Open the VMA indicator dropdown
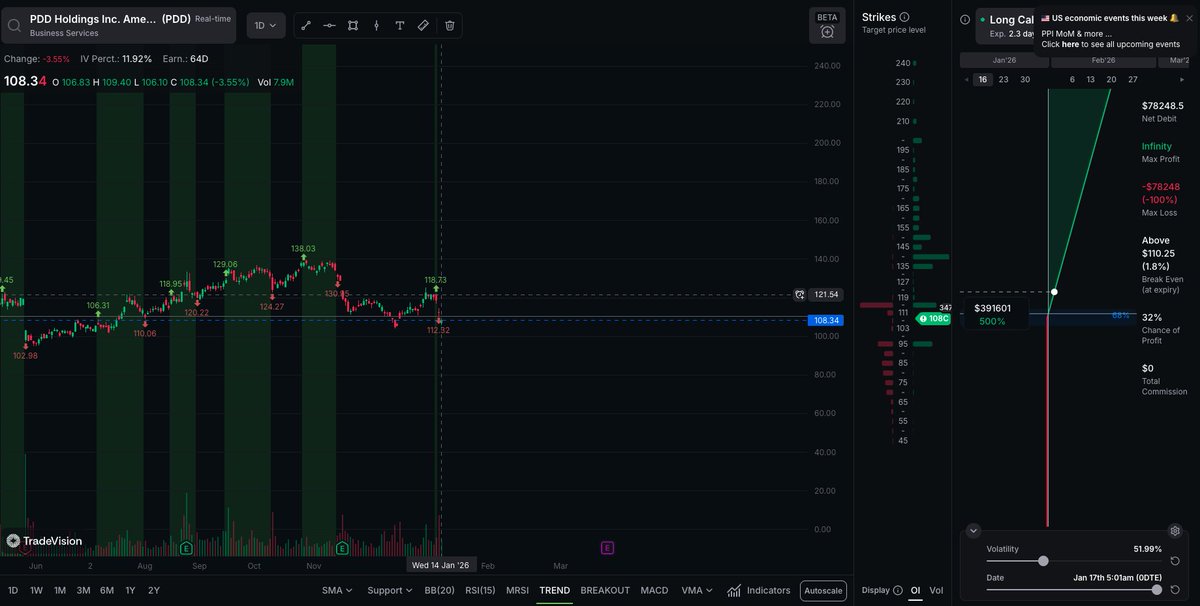 pos(696,590)
